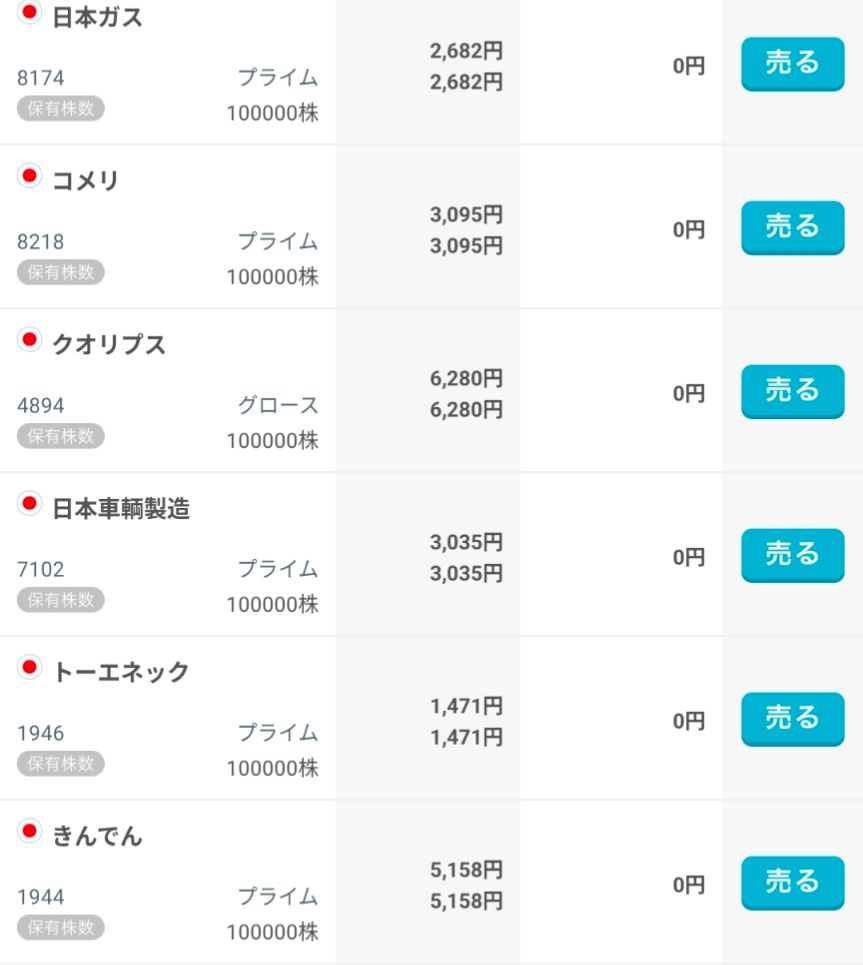Viewport: 863px width, 965px height.
Task: Tap 売る for クオリプス
Action: 792,391
